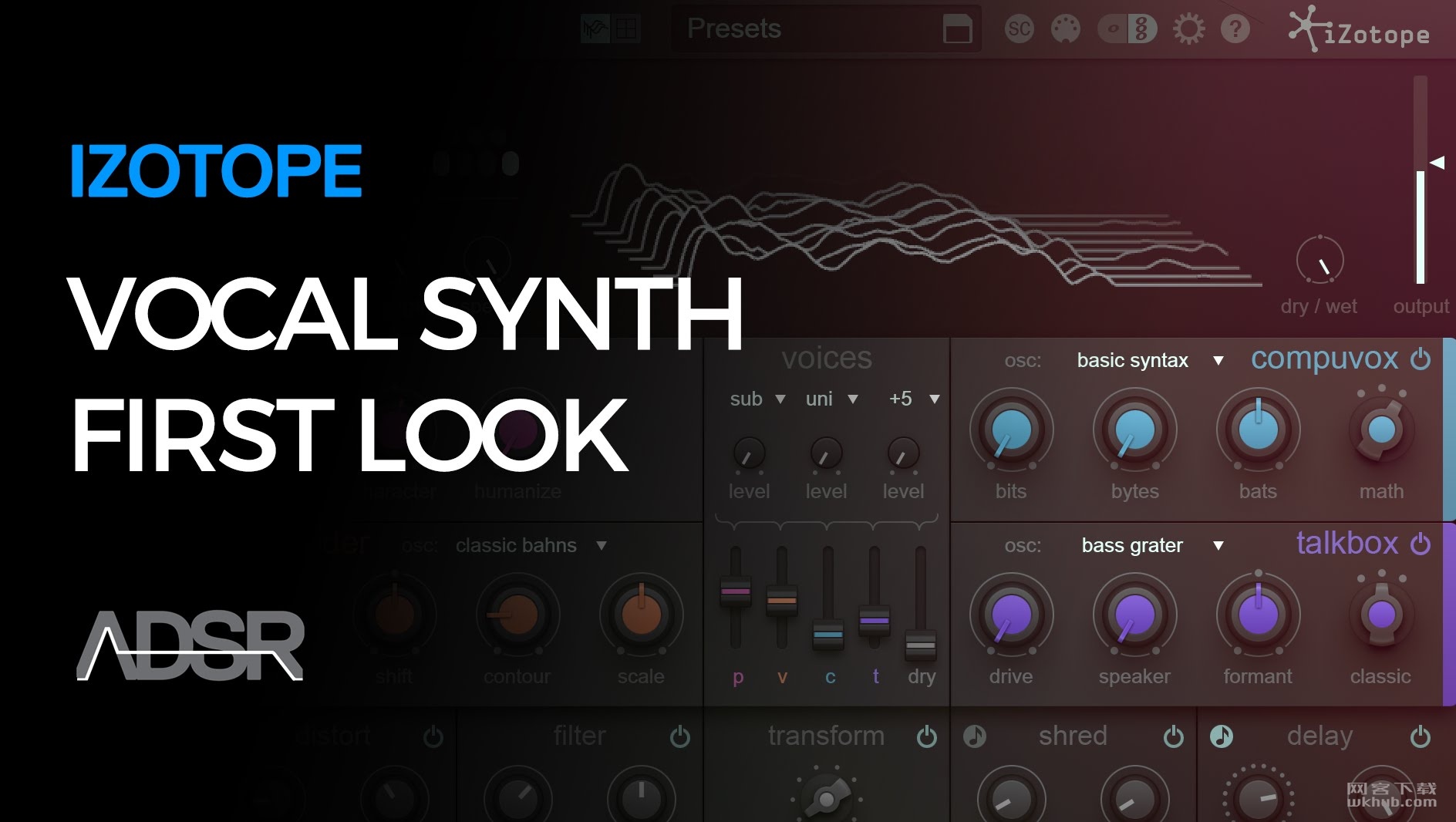
Task: Click the uni voice level knob
Action: pyautogui.click(x=826, y=454)
